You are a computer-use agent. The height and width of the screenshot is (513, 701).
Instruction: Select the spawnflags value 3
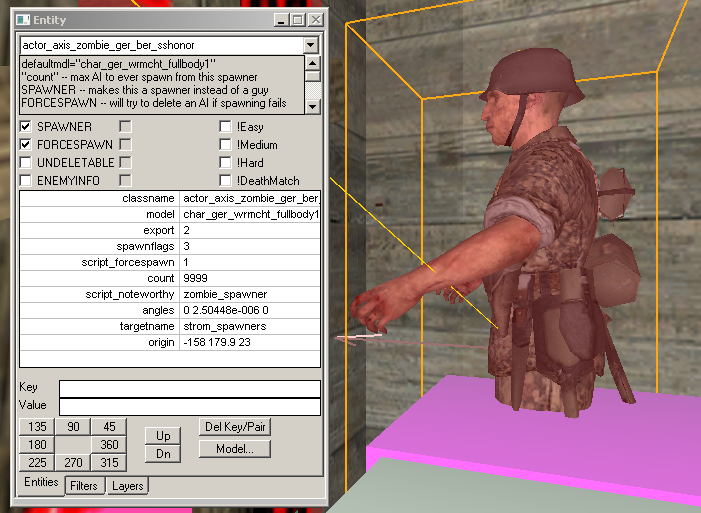pos(186,246)
